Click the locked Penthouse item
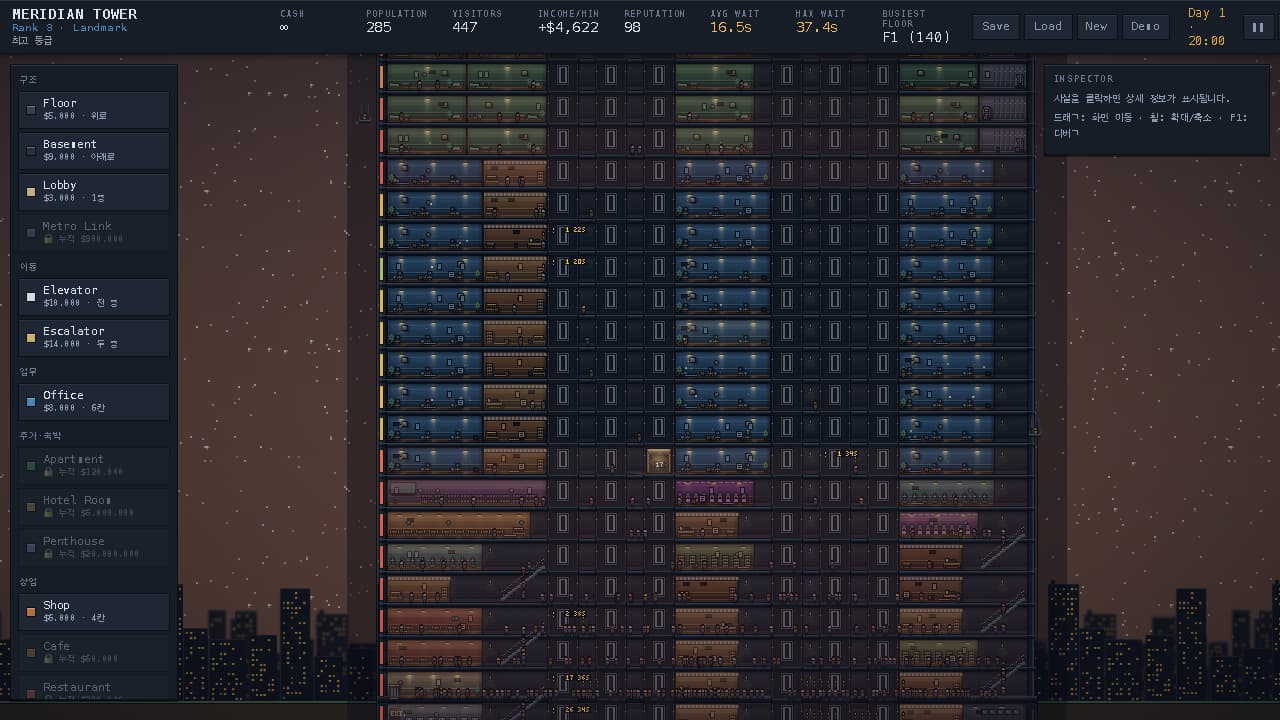The image size is (1280, 720). pos(94,547)
